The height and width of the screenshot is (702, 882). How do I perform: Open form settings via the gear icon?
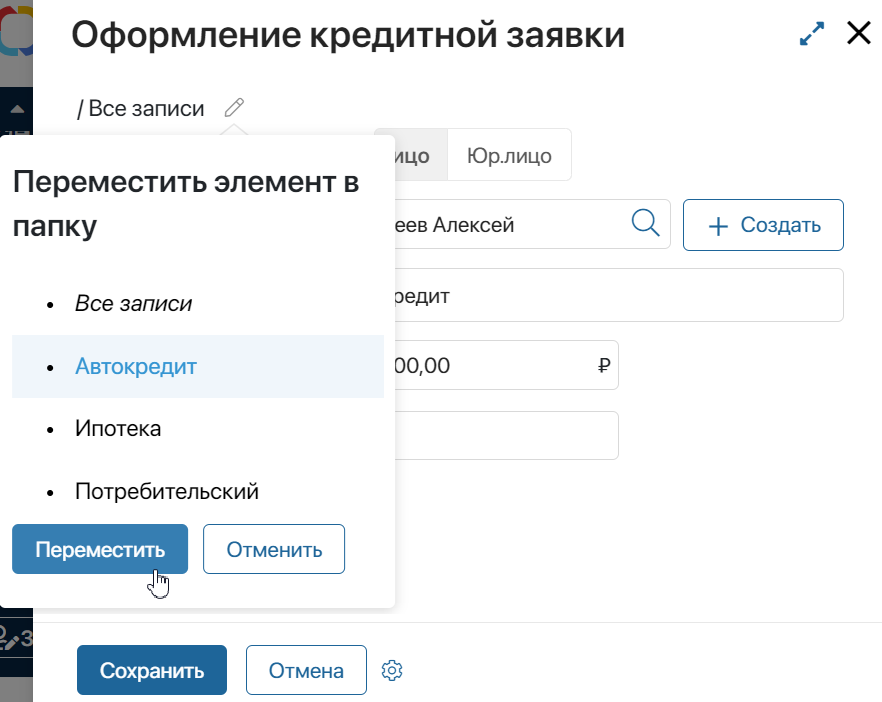tap(391, 670)
